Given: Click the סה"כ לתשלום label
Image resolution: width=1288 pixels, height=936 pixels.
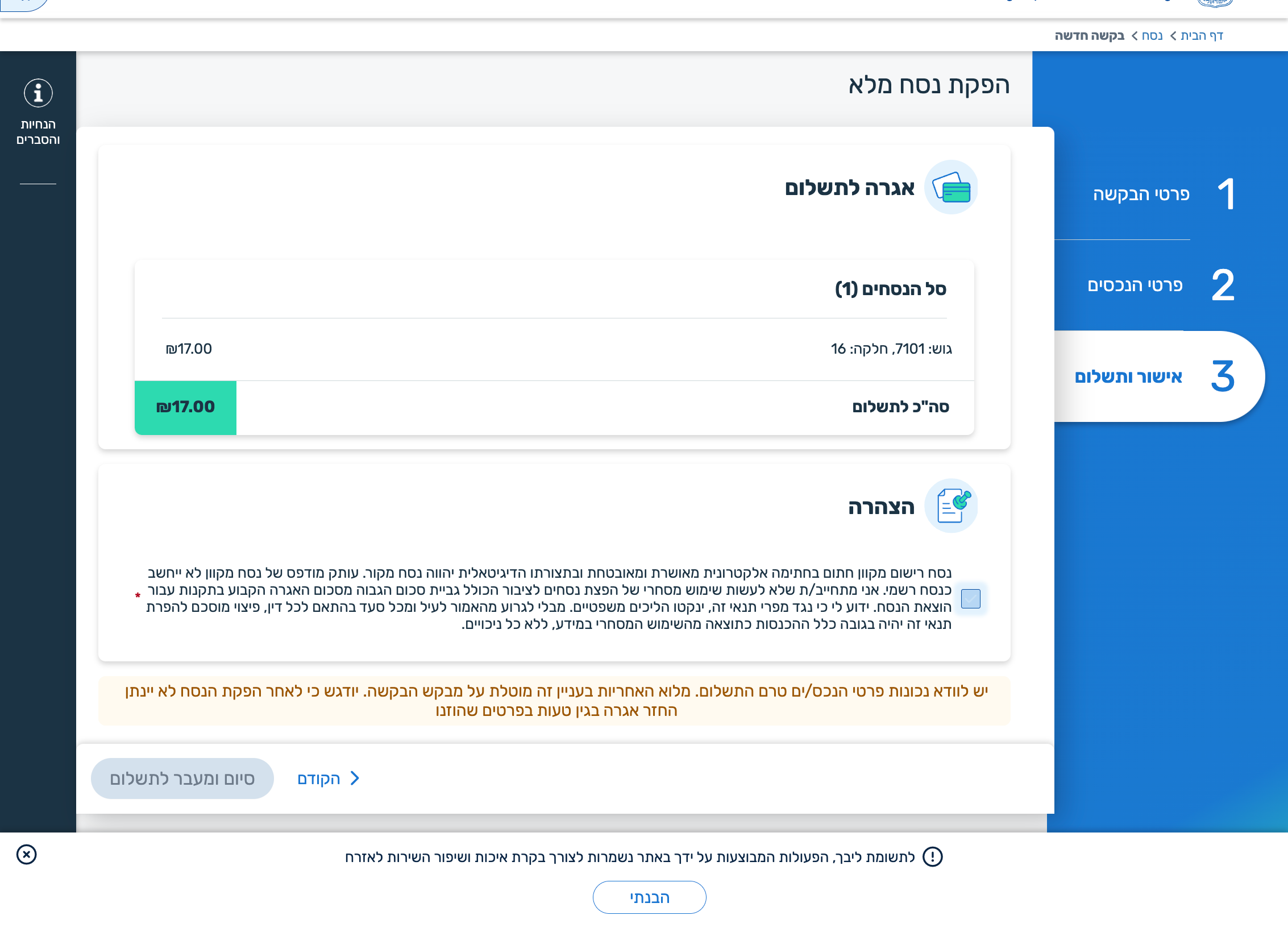Looking at the screenshot, I should pyautogui.click(x=901, y=407).
